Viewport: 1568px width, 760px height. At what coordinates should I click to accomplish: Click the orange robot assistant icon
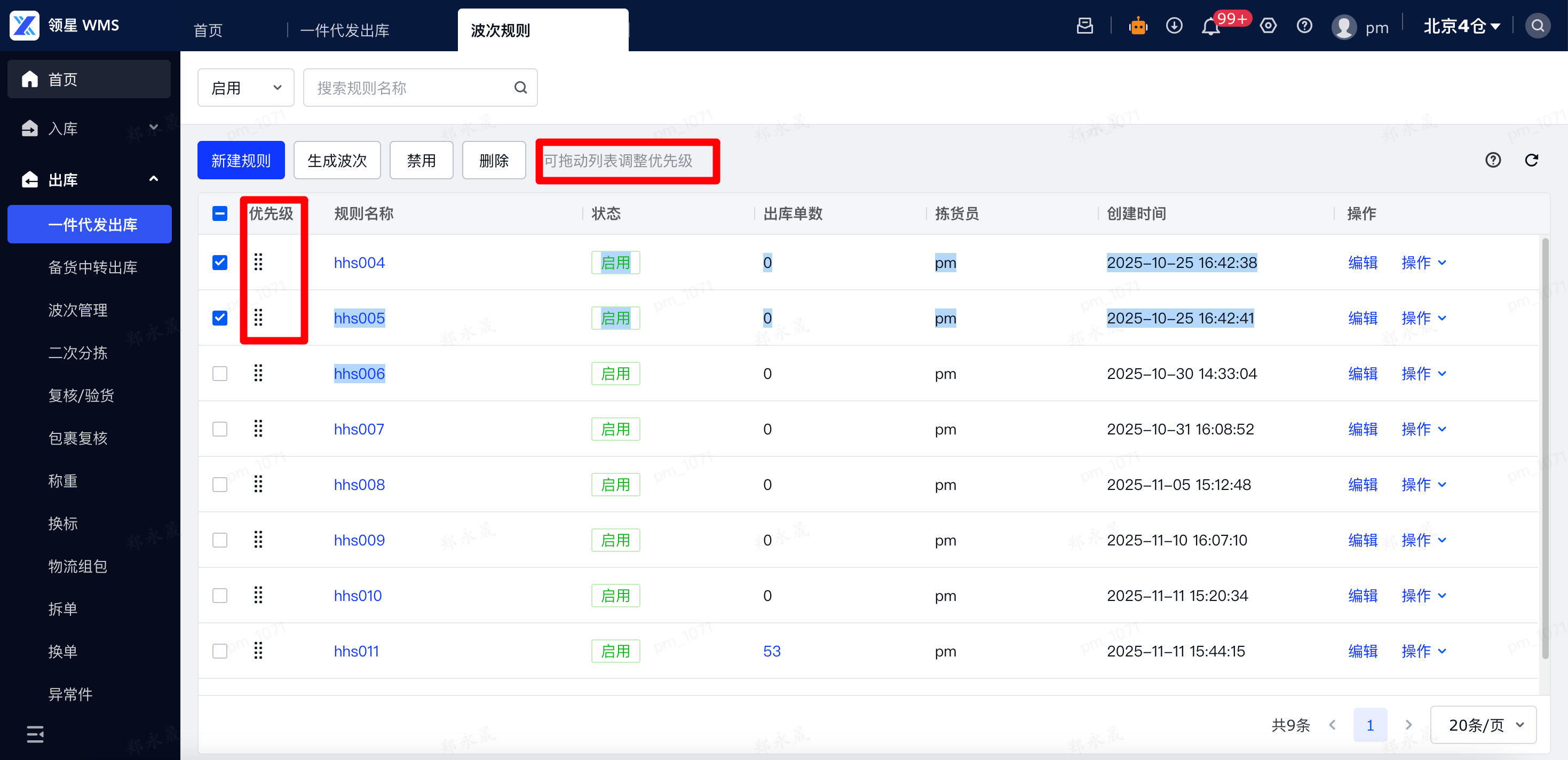pyautogui.click(x=1137, y=26)
